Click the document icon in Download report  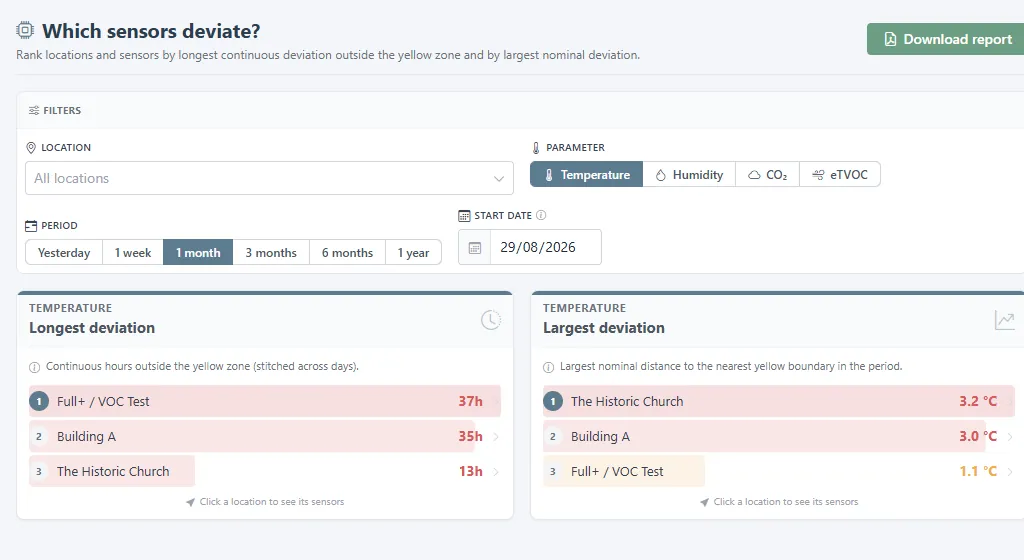pos(890,39)
